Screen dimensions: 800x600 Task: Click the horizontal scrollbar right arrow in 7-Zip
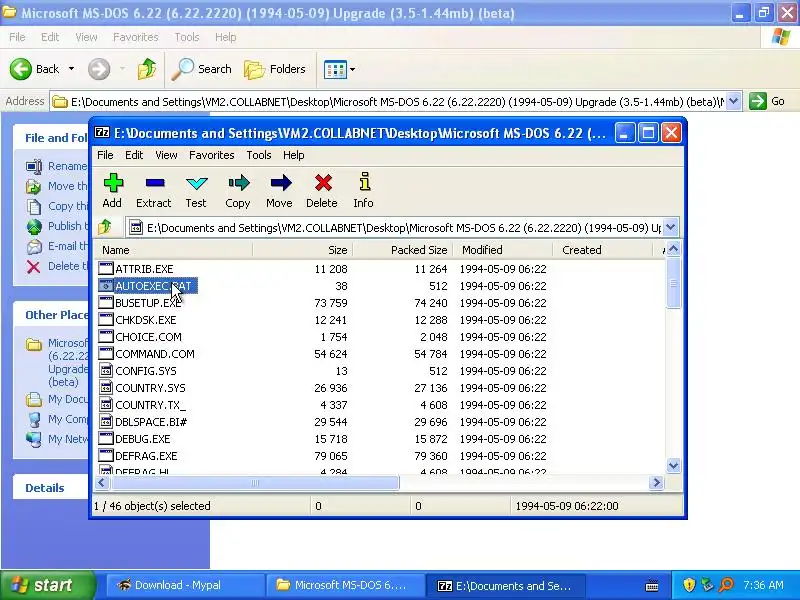(x=656, y=482)
